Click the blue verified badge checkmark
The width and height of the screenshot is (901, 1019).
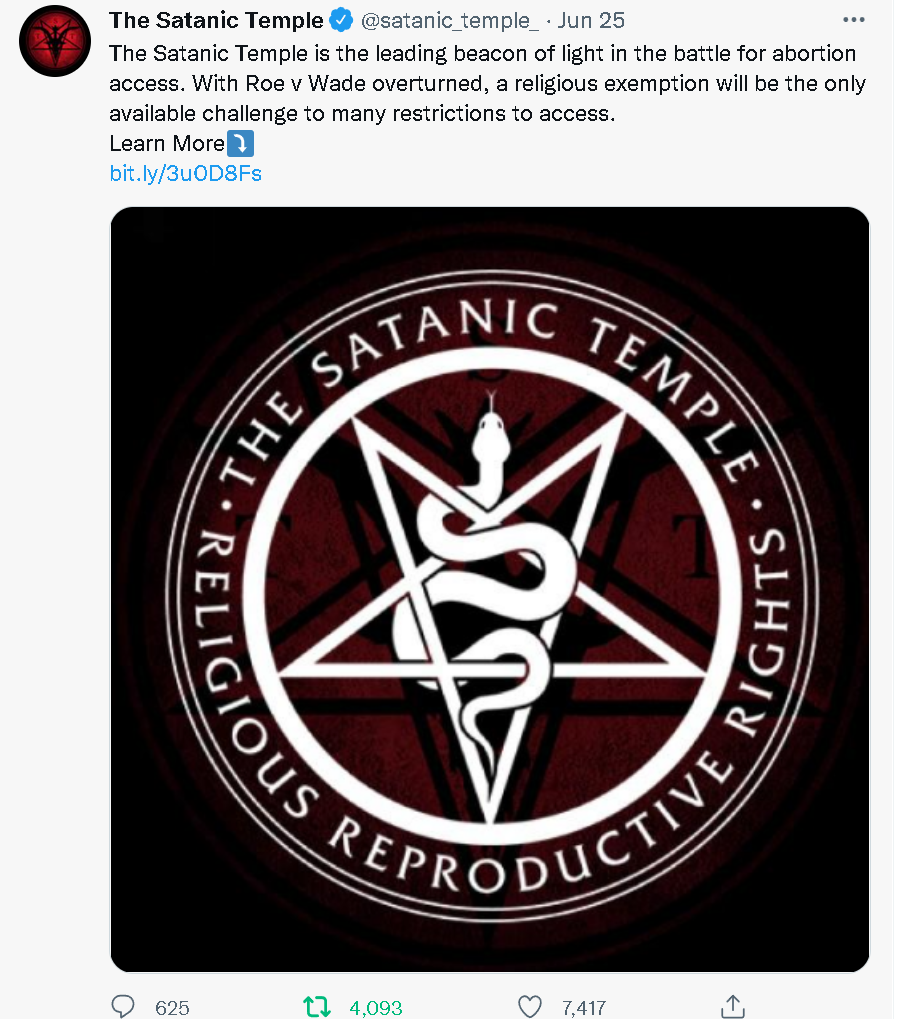tap(341, 20)
